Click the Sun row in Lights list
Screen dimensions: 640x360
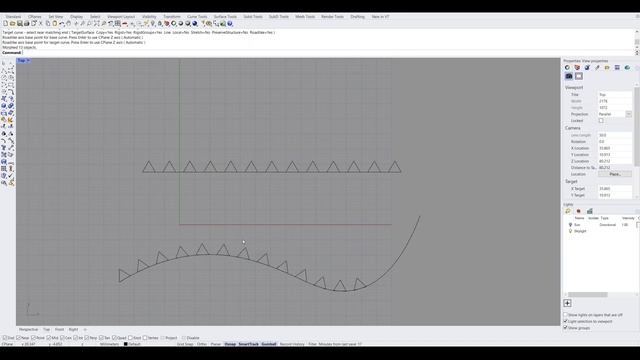pyautogui.click(x=599, y=225)
